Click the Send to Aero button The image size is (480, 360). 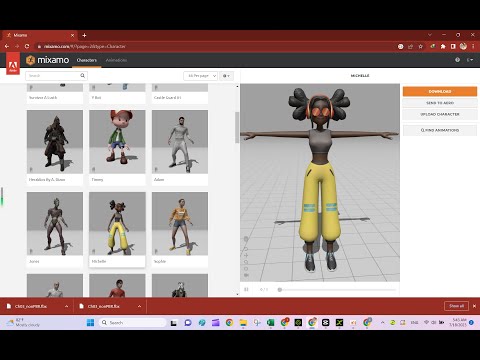pyautogui.click(x=440, y=103)
